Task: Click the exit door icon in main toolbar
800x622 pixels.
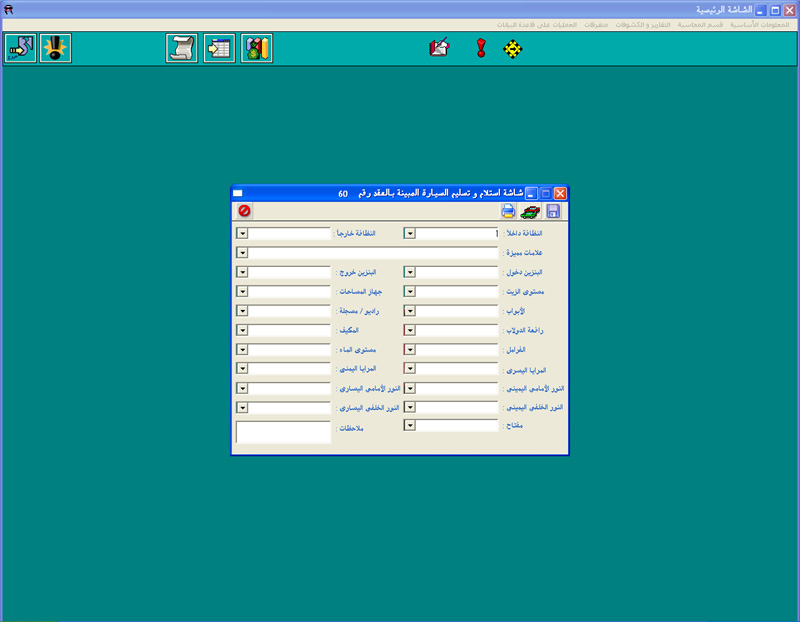Action: (19, 48)
